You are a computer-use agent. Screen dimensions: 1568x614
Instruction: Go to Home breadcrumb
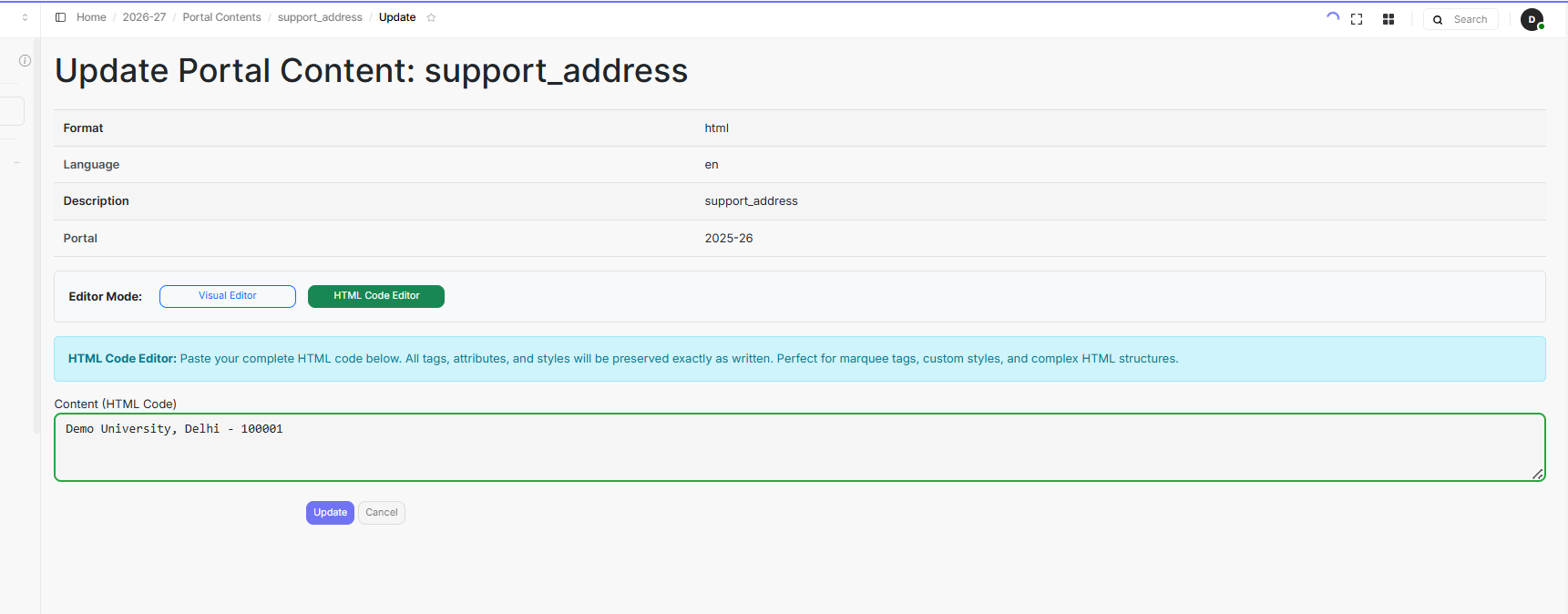tap(91, 17)
